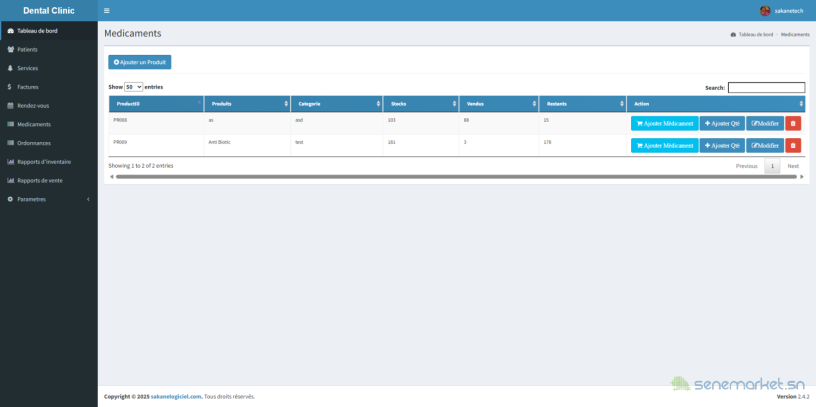This screenshot has height=407, width=816.
Task: Focus the Search input field
Action: [766, 87]
